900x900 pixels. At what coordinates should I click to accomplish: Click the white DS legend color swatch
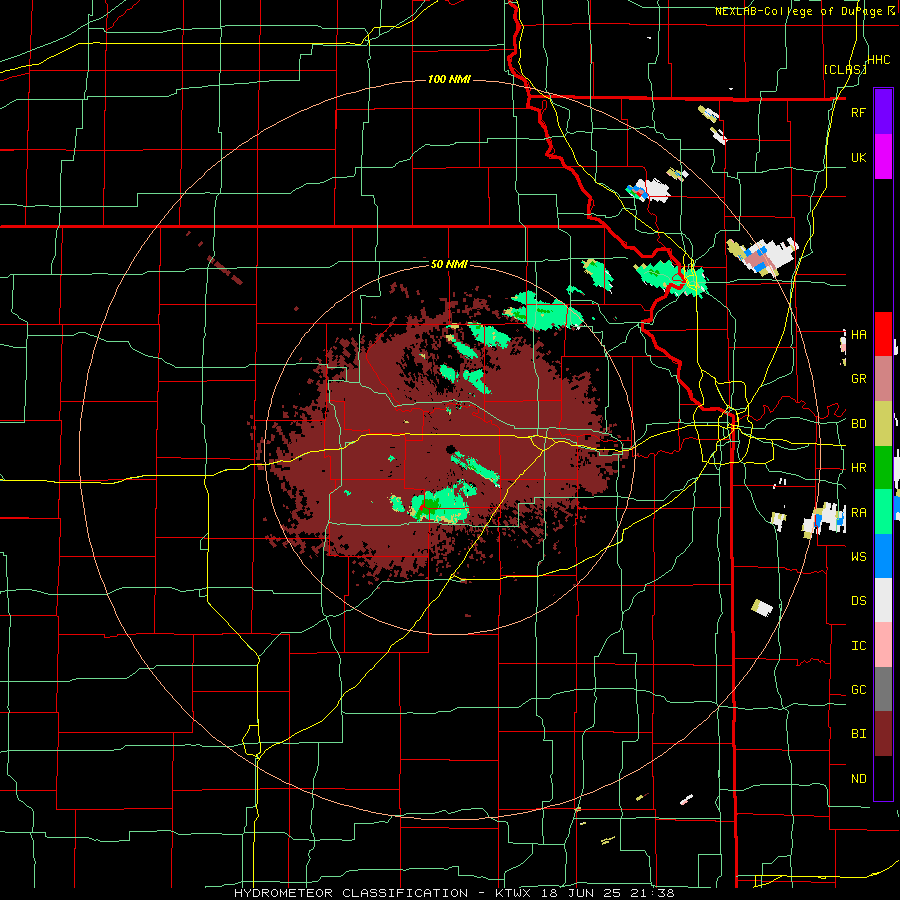(883, 600)
